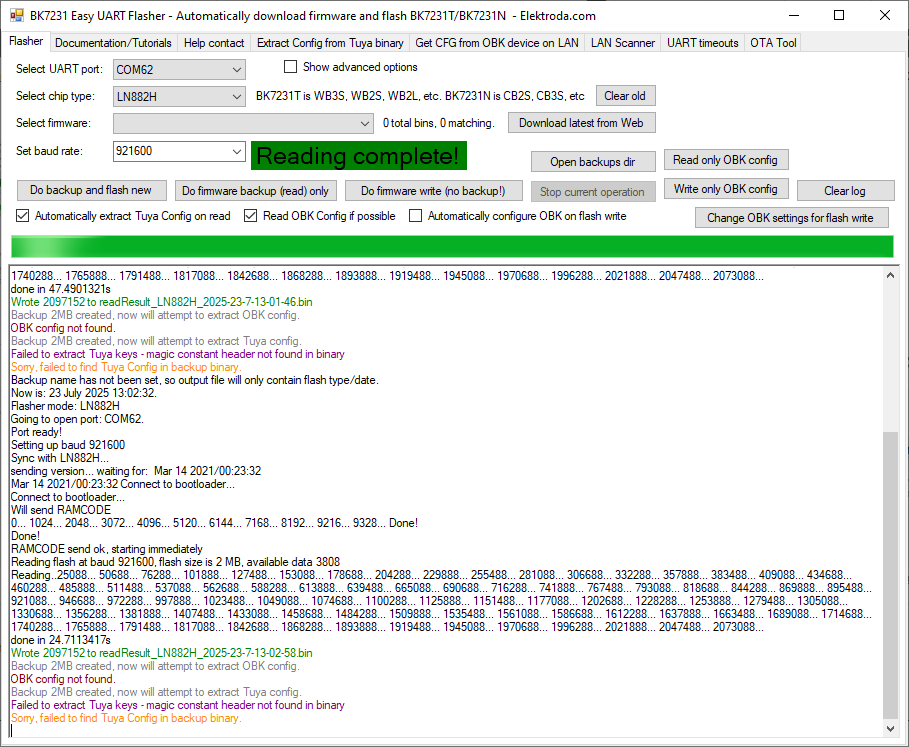Viewport: 909px width, 747px height.
Task: Open the Help contact tab
Action: 214,43
